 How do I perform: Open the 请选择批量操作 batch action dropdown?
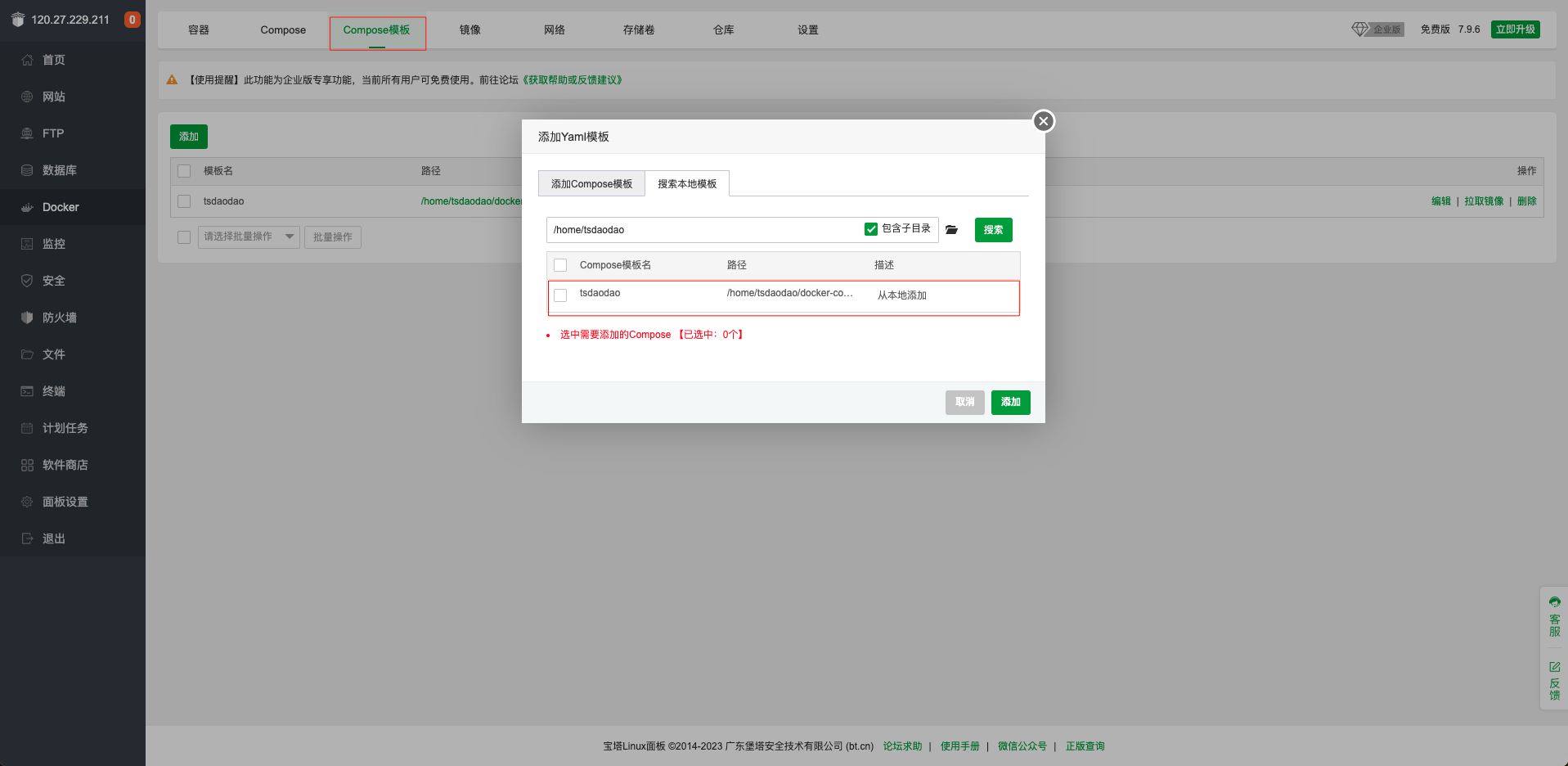249,237
